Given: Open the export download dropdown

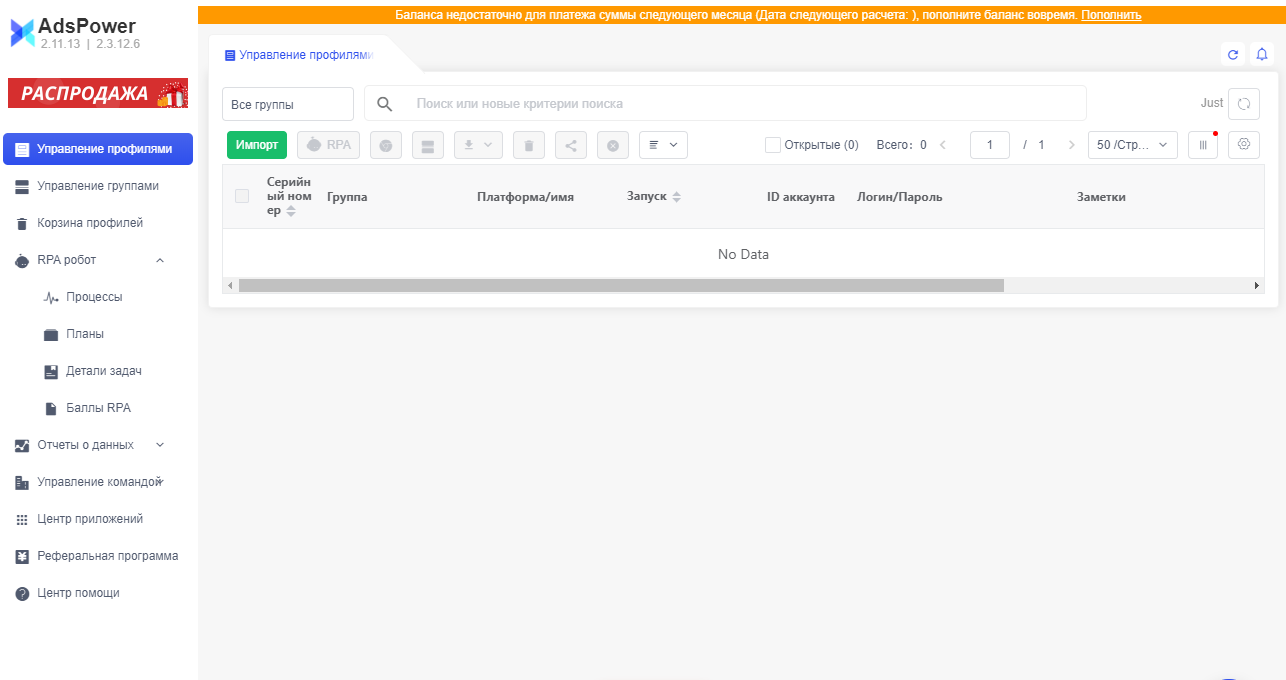Looking at the screenshot, I should click(478, 146).
